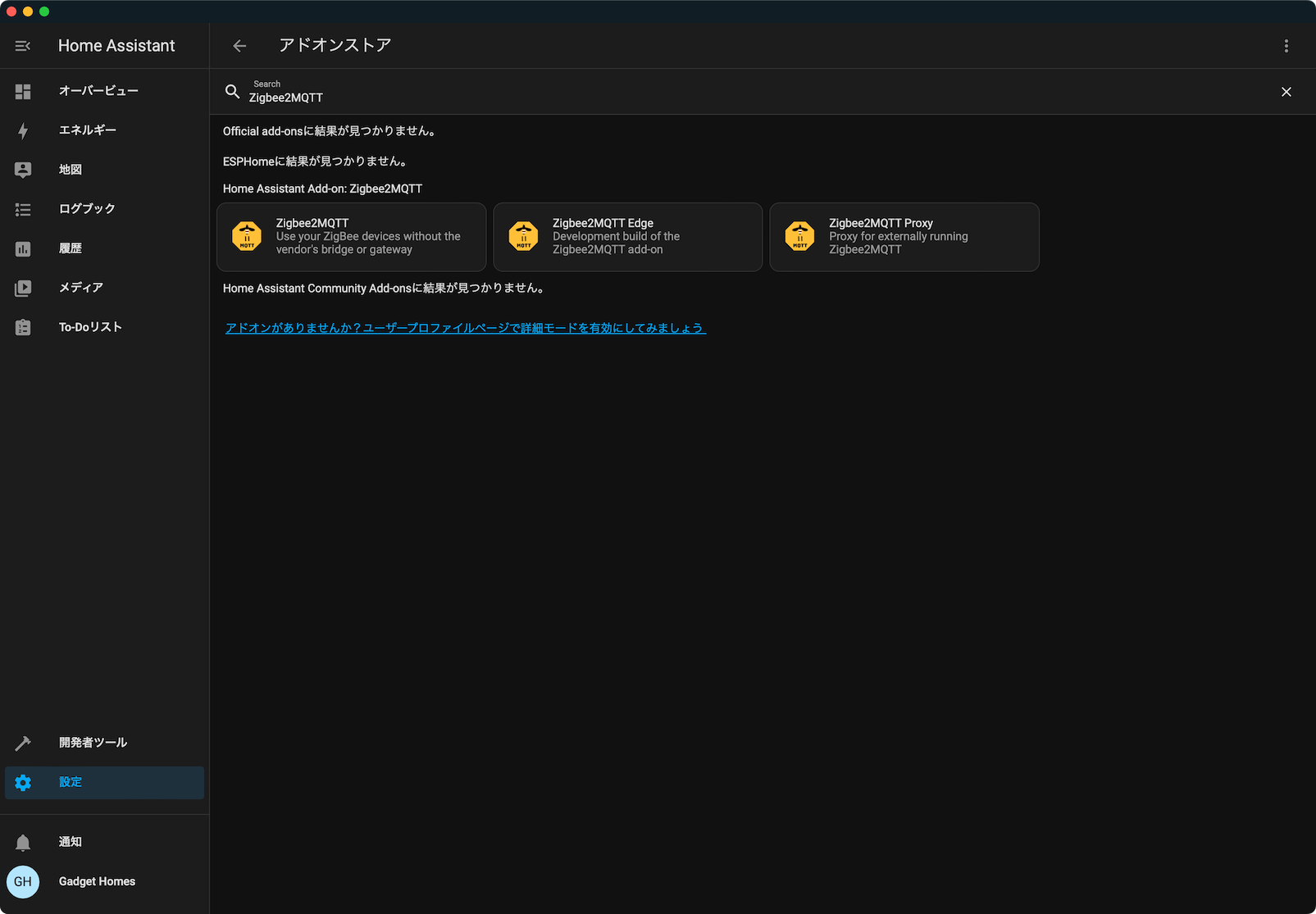
Task: Click the GH user avatar
Action: [23, 882]
